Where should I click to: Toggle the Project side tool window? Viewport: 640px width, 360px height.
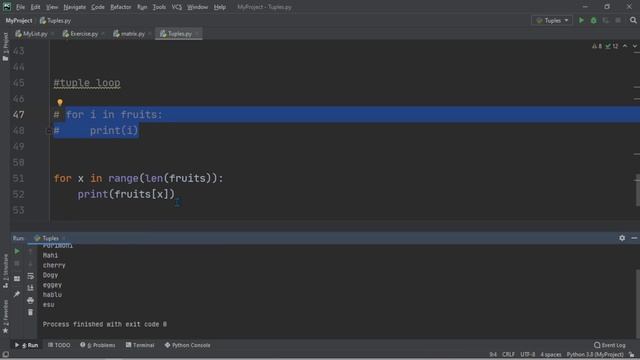coord(5,47)
